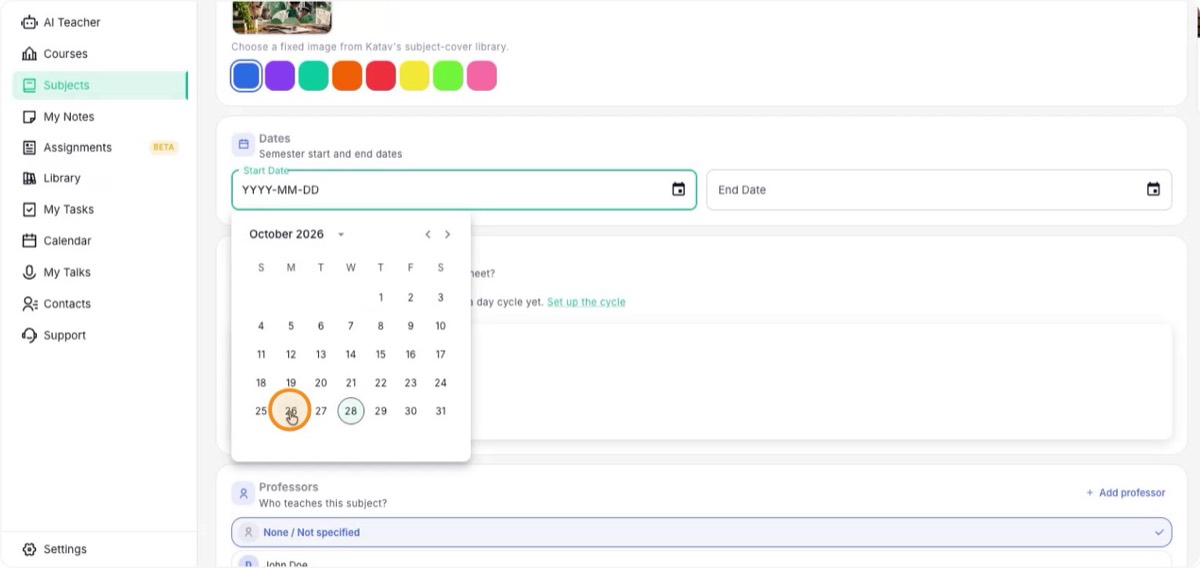
Task: Select October 12 in the calendar
Action: [291, 354]
